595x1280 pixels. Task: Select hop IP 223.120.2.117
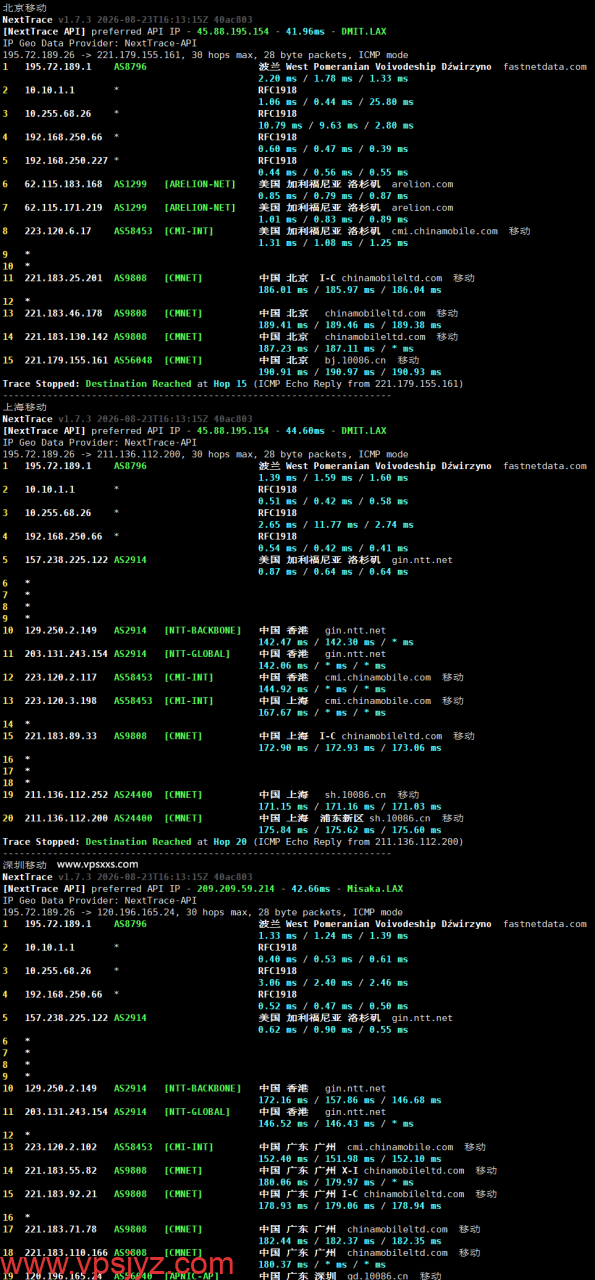point(60,677)
